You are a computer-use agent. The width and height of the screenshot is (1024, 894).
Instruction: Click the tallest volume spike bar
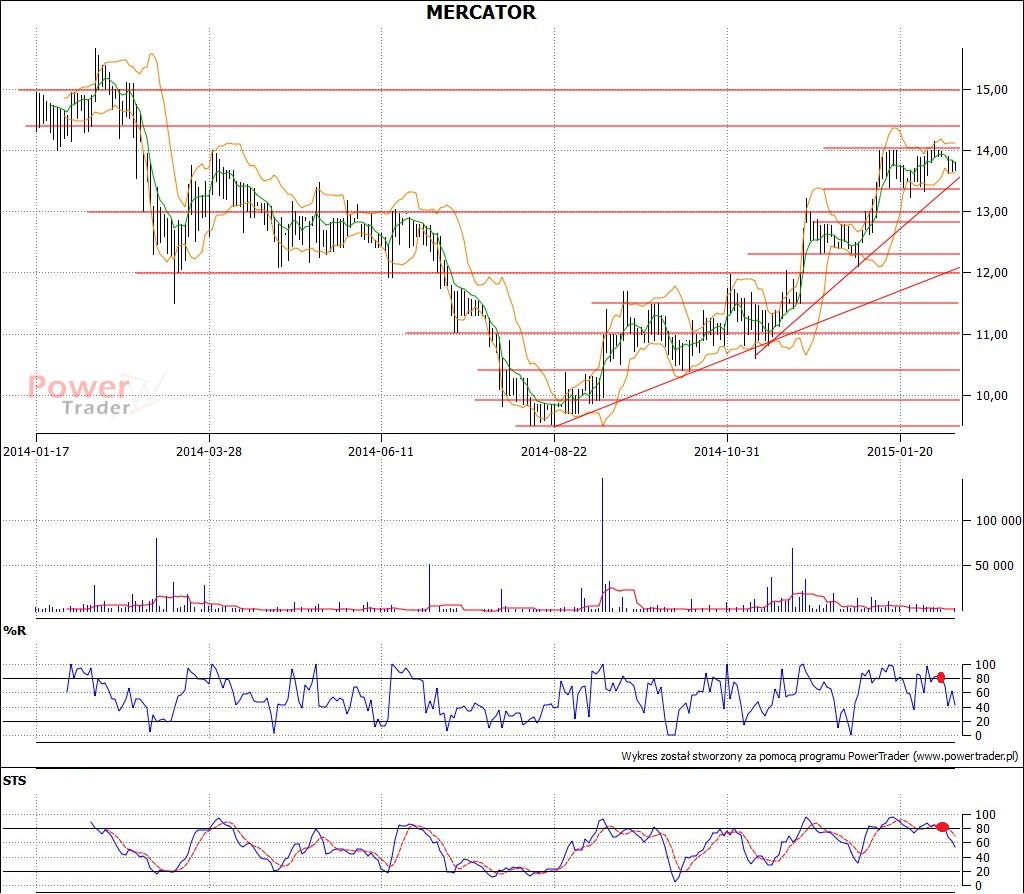click(x=602, y=544)
